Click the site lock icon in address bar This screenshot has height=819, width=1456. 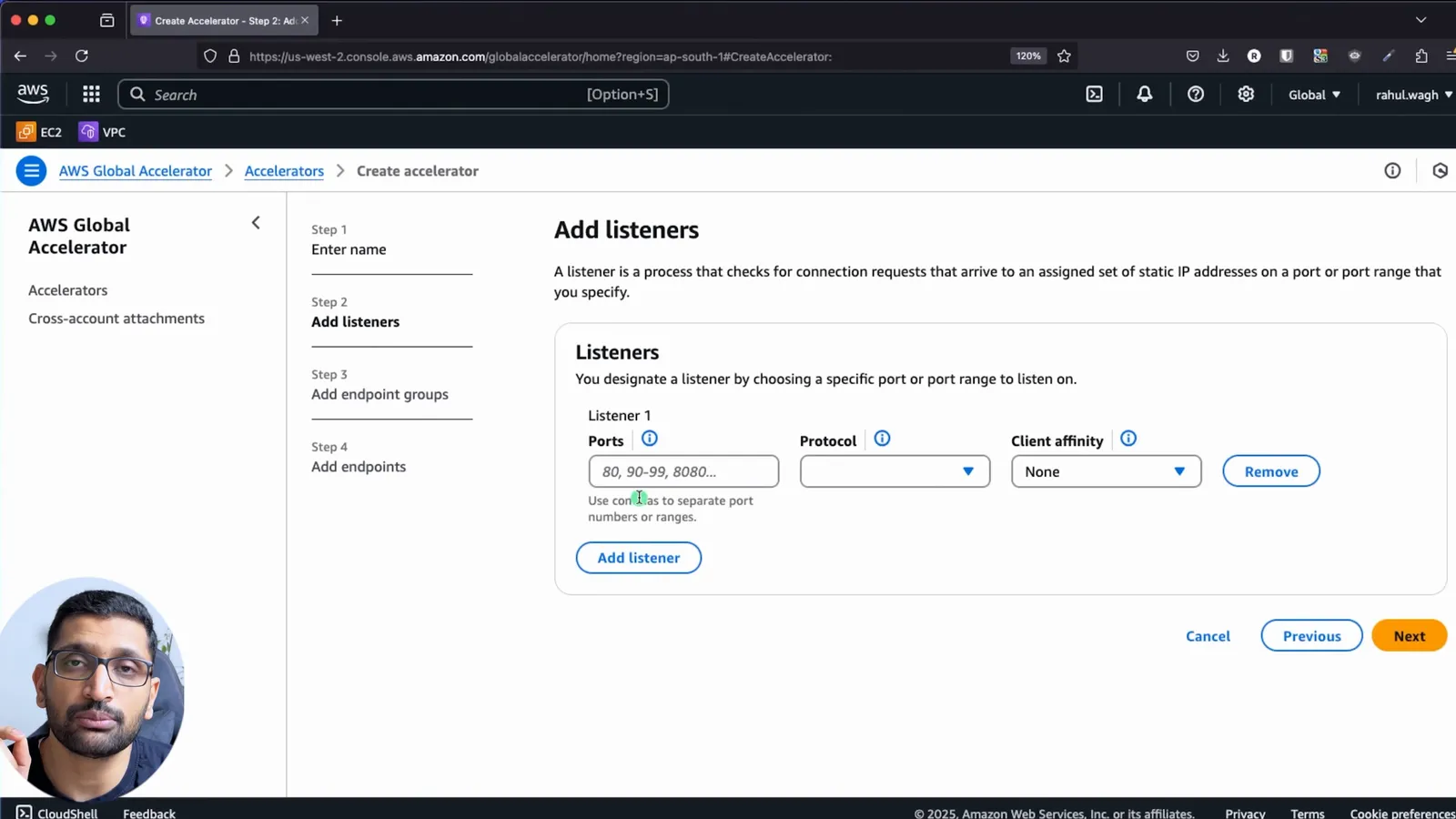(x=234, y=56)
